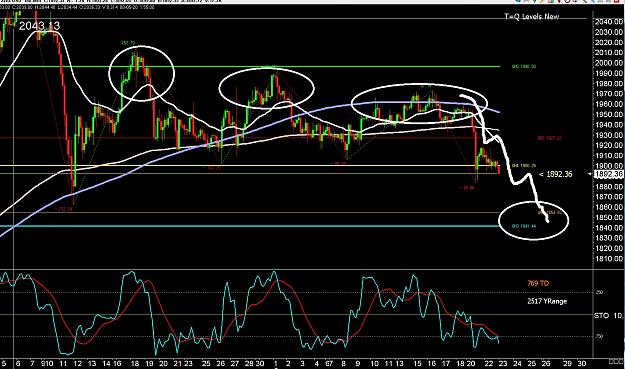Click 1820.00 on the price axis
The image size is (625, 369).
click(609, 248)
